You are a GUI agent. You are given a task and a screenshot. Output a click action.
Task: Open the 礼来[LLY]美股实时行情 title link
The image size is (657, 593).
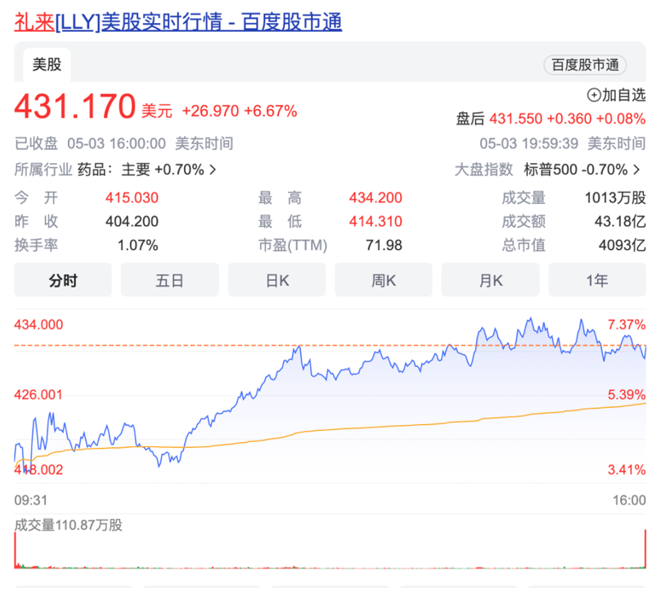tap(178, 22)
